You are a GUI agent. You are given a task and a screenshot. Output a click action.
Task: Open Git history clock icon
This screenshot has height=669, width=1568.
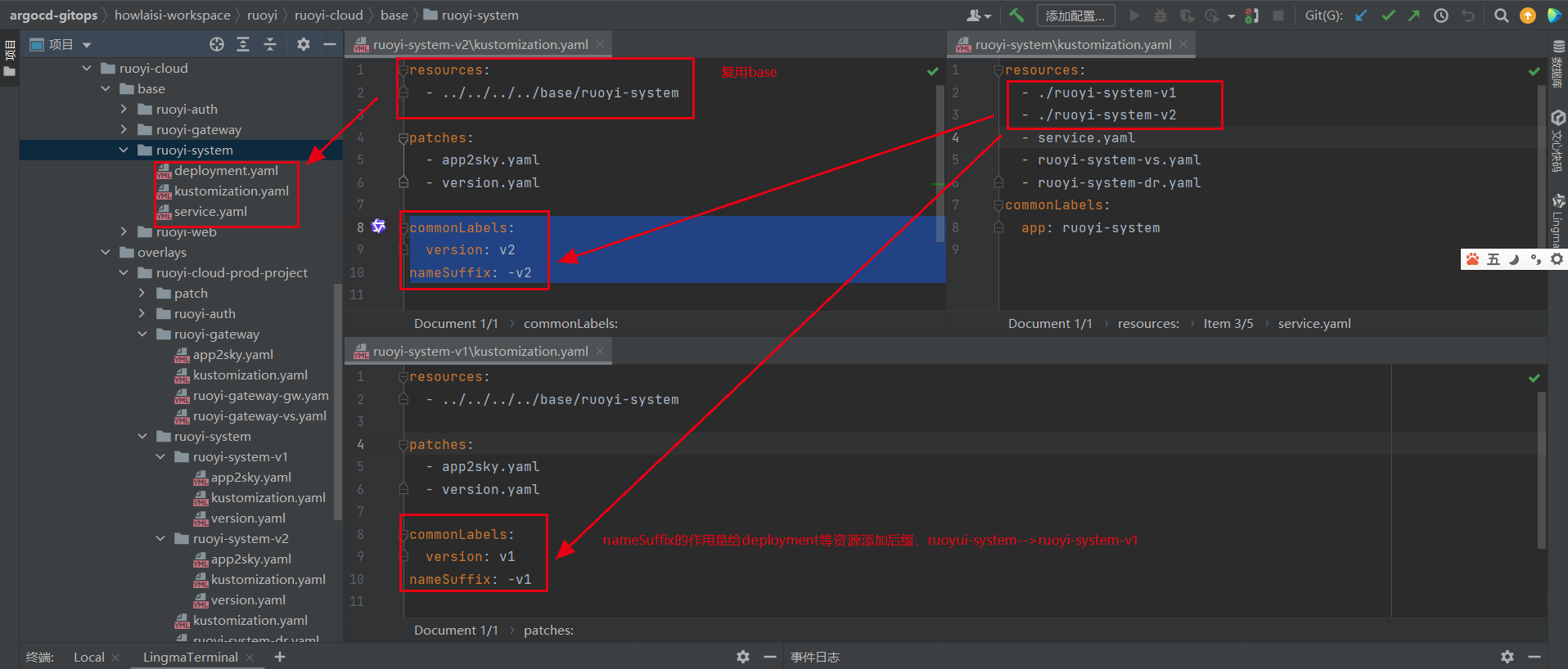point(1441,16)
